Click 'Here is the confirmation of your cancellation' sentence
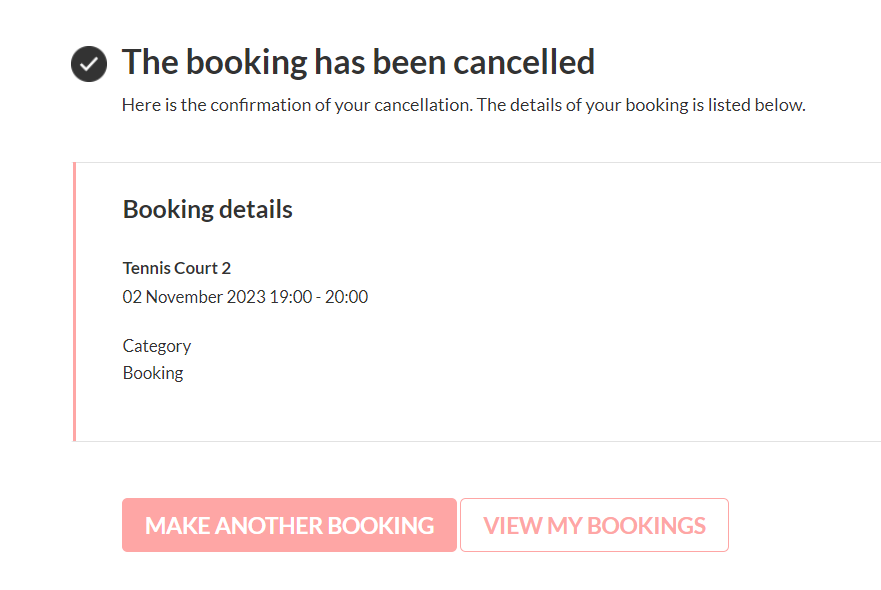This screenshot has height=590, width=881. [x=297, y=105]
